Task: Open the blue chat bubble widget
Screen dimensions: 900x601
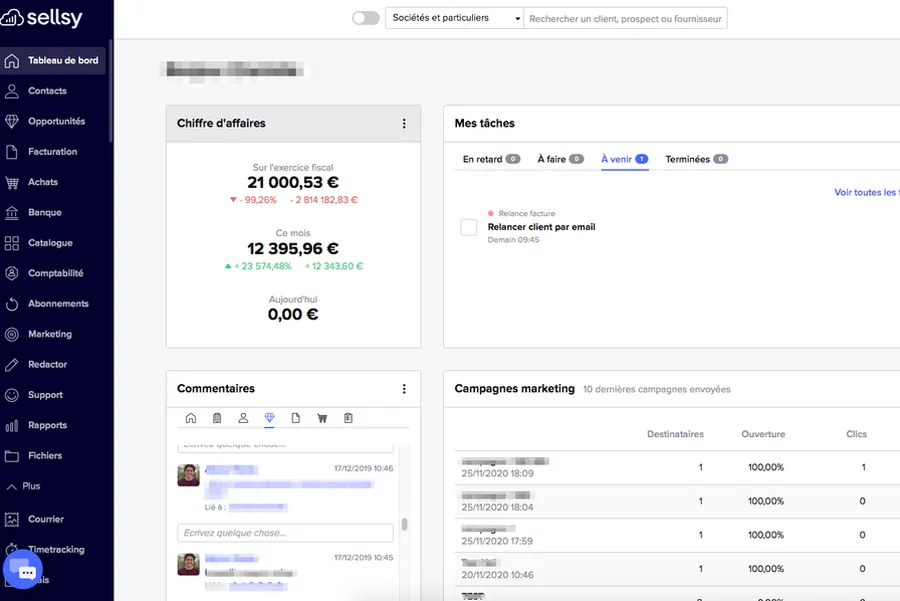Action: point(23,569)
